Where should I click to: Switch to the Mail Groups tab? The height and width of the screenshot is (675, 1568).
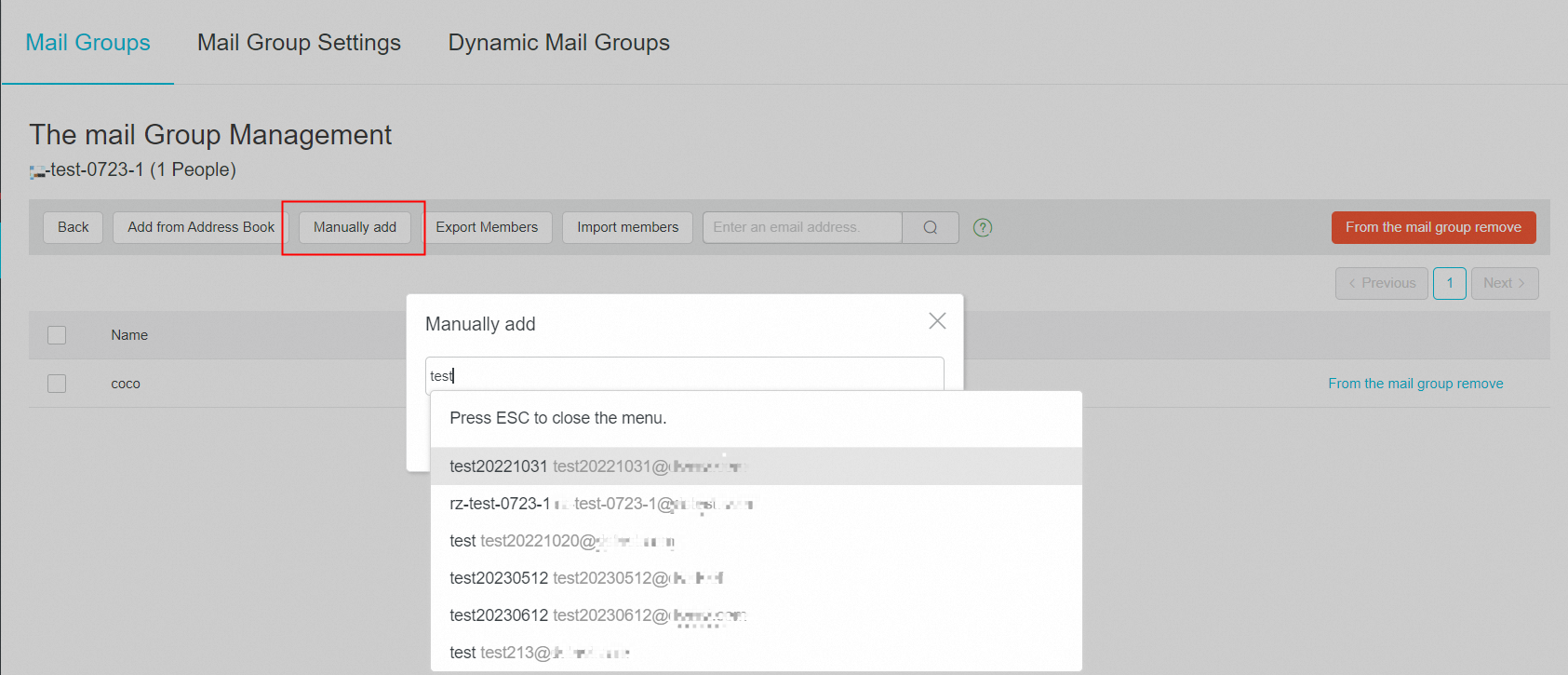(87, 43)
